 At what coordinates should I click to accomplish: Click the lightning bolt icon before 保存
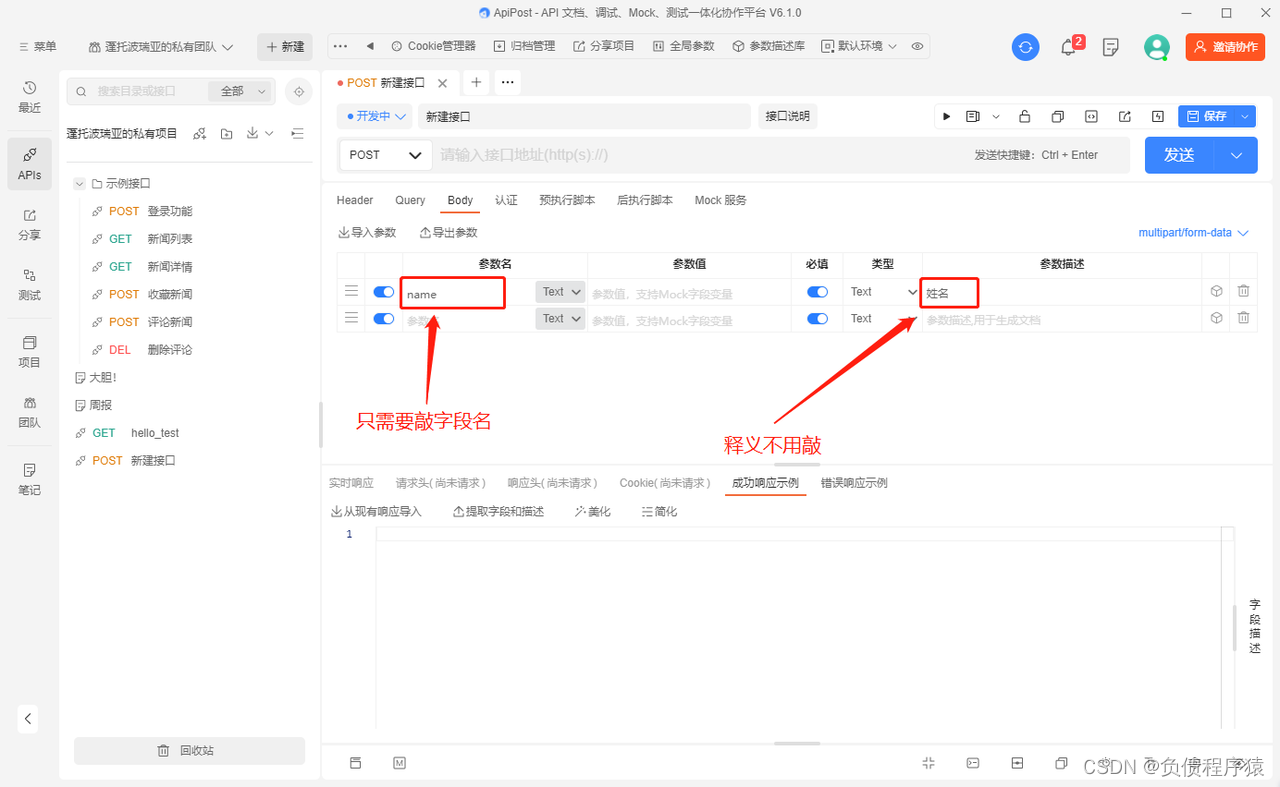coord(1158,116)
